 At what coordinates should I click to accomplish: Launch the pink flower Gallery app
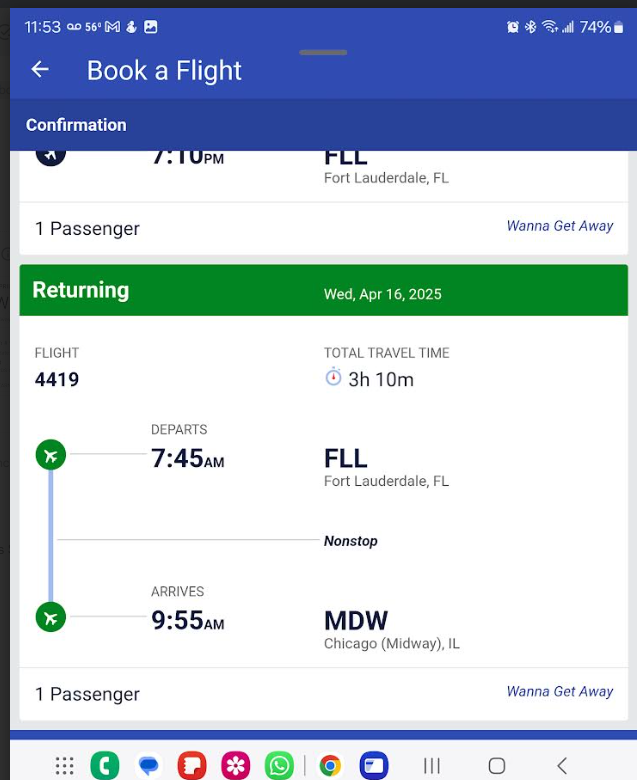click(x=236, y=765)
